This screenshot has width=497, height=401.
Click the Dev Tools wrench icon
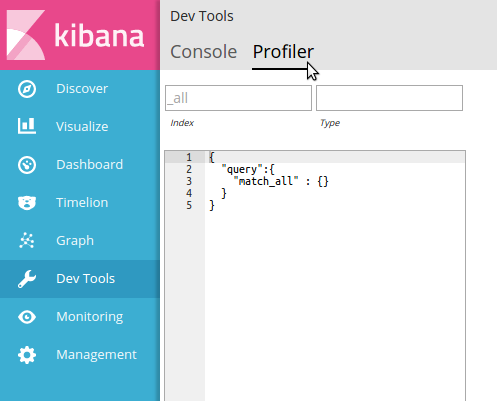pyautogui.click(x=27, y=279)
